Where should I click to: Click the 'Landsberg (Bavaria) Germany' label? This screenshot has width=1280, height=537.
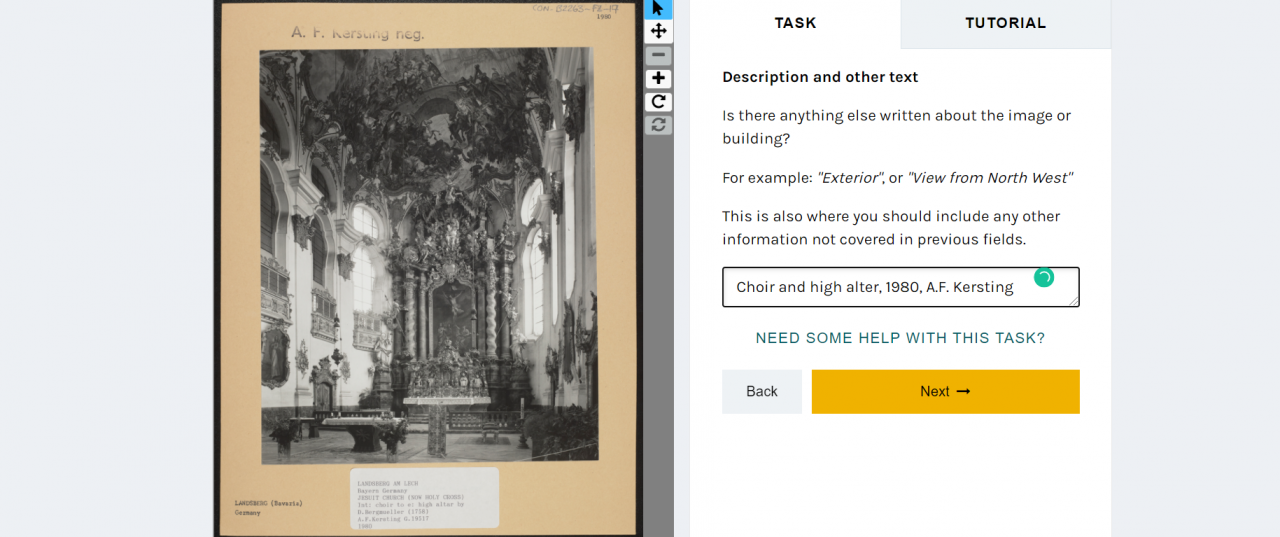coord(268,507)
